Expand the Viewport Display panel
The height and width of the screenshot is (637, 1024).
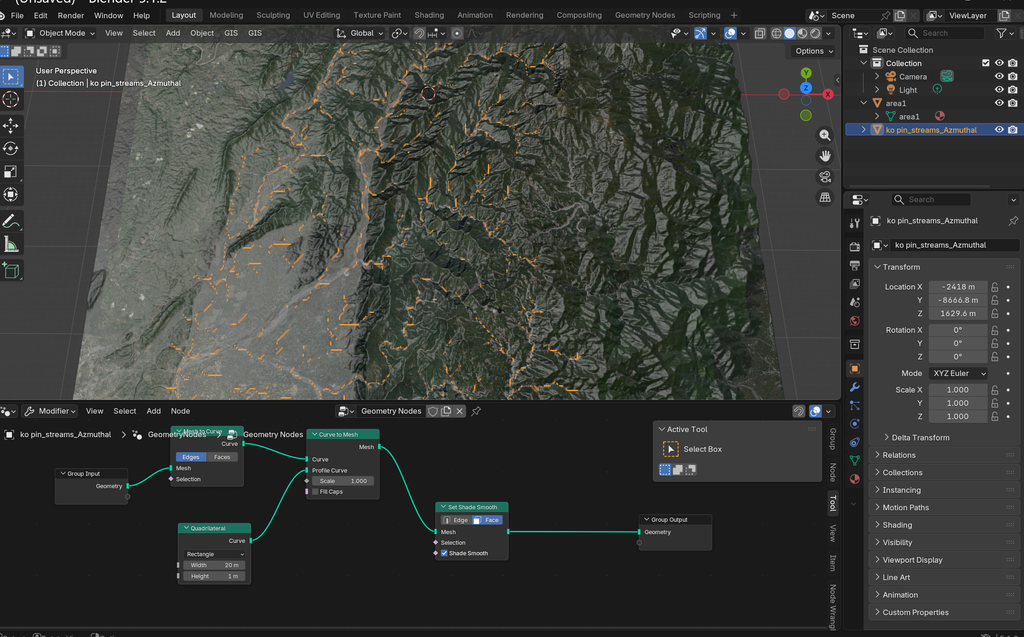click(912, 560)
